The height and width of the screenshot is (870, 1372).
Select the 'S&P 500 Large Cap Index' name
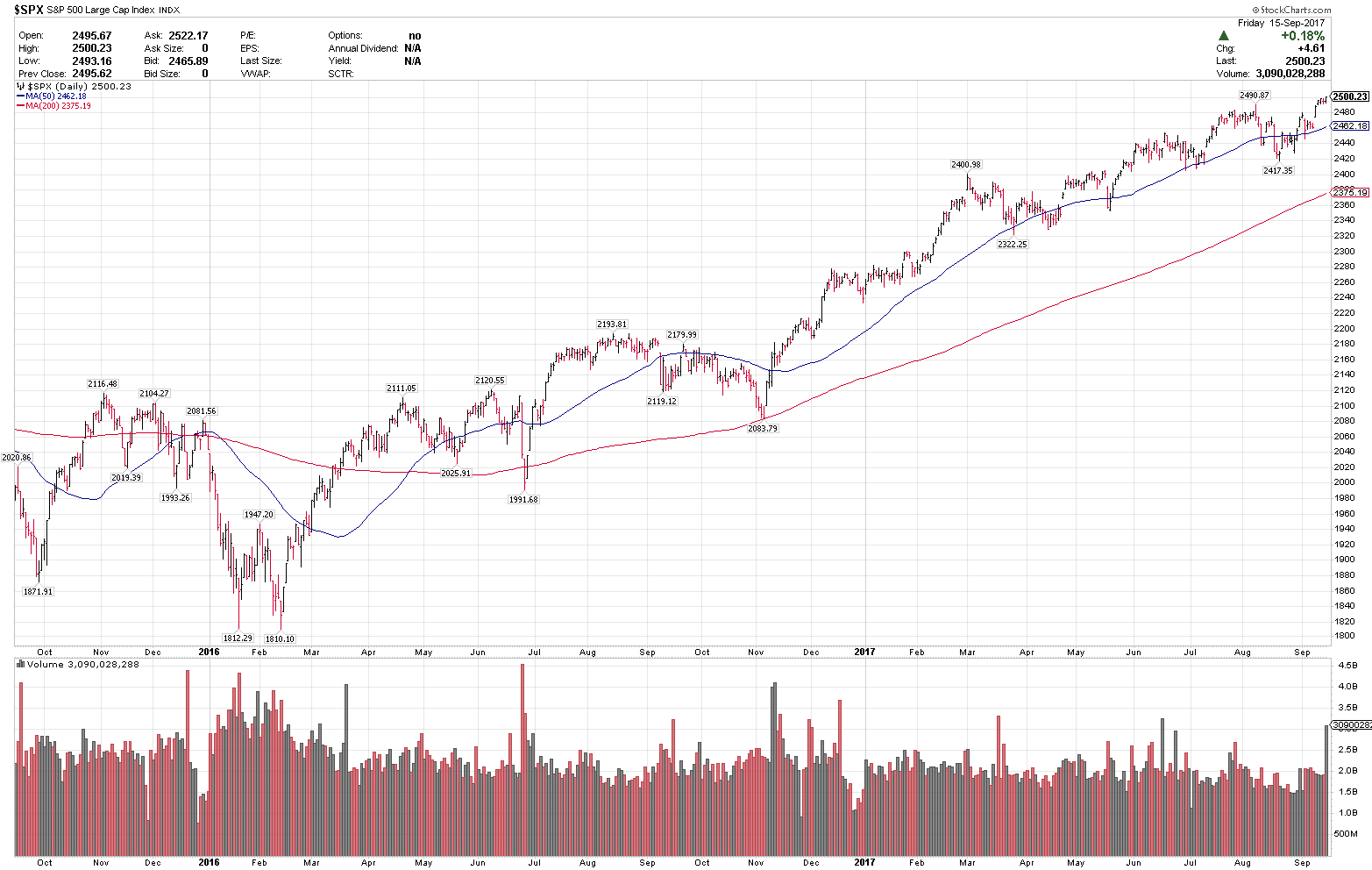pyautogui.click(x=101, y=11)
